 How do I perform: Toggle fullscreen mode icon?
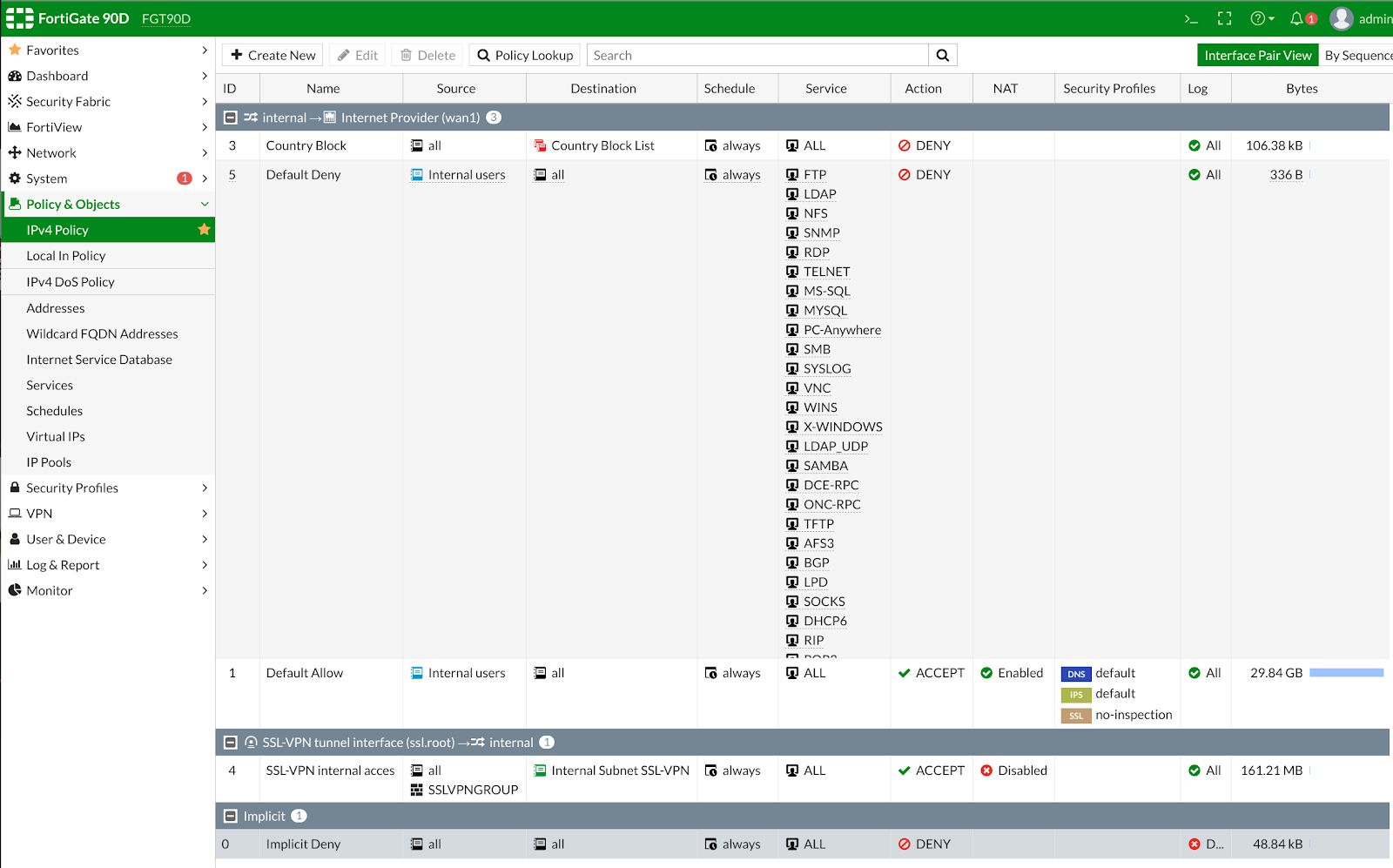(x=1224, y=18)
